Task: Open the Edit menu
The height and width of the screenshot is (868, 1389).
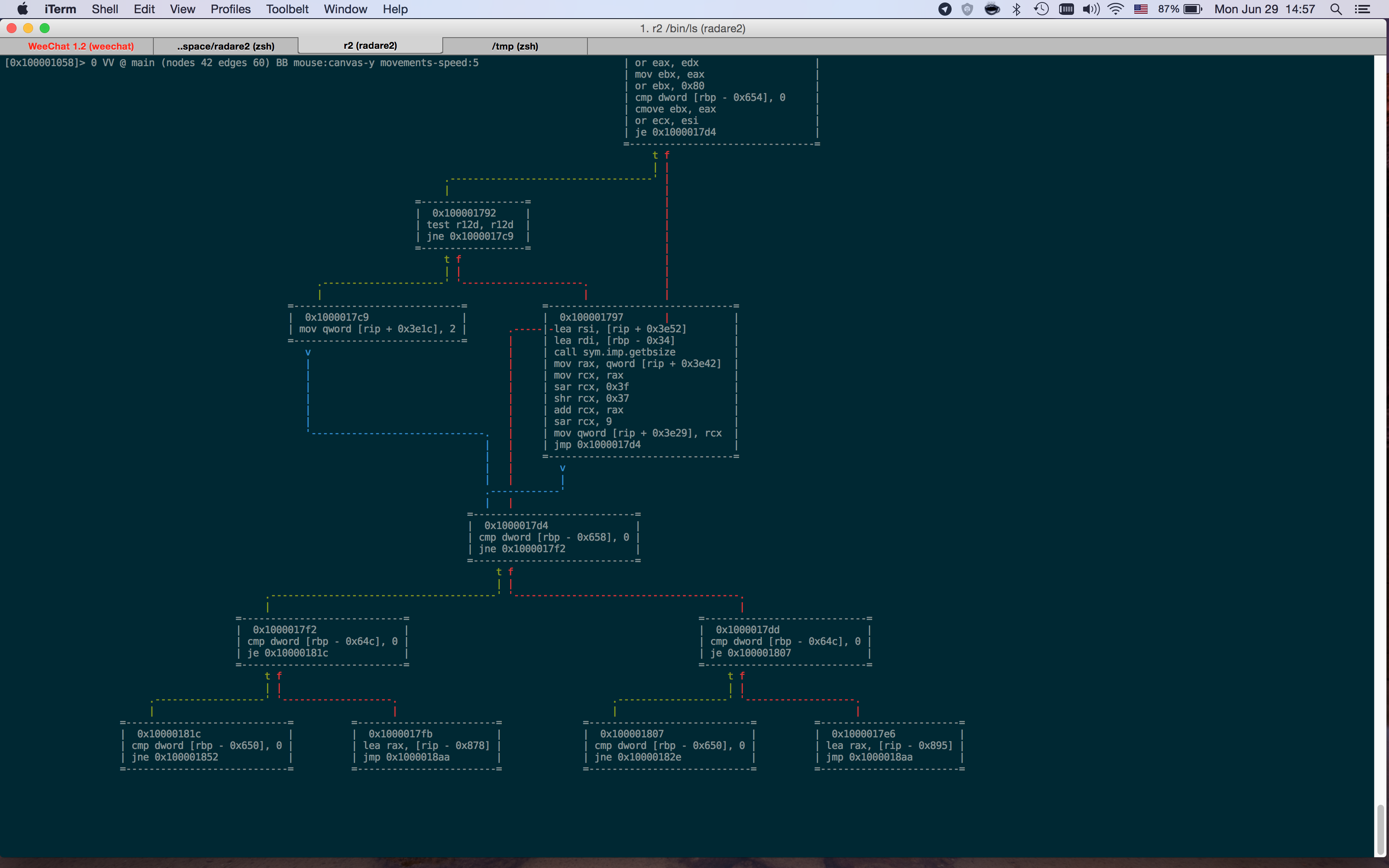Action: pos(144,9)
